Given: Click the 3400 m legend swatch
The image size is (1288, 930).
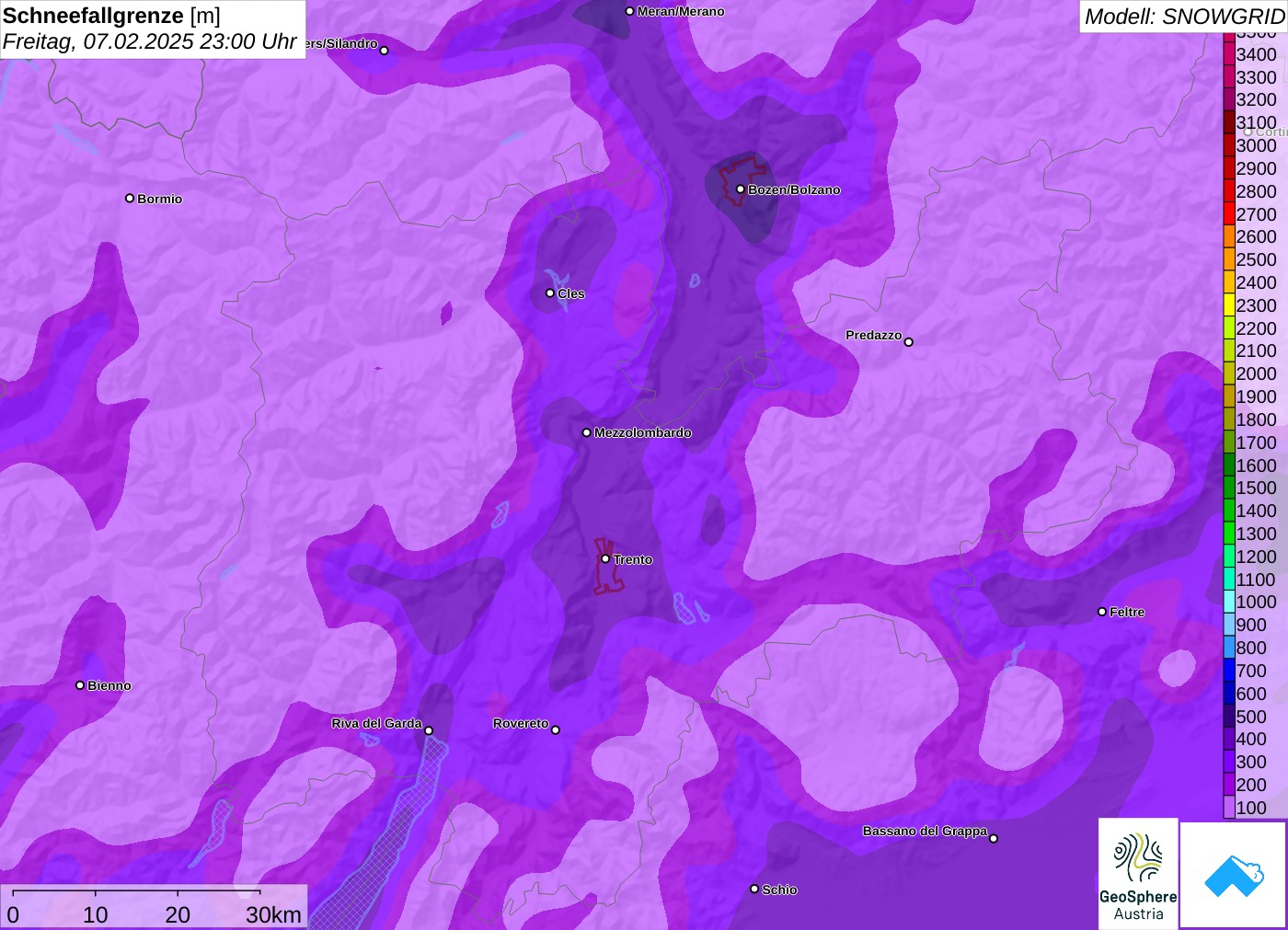Looking at the screenshot, I should (x=1229, y=54).
